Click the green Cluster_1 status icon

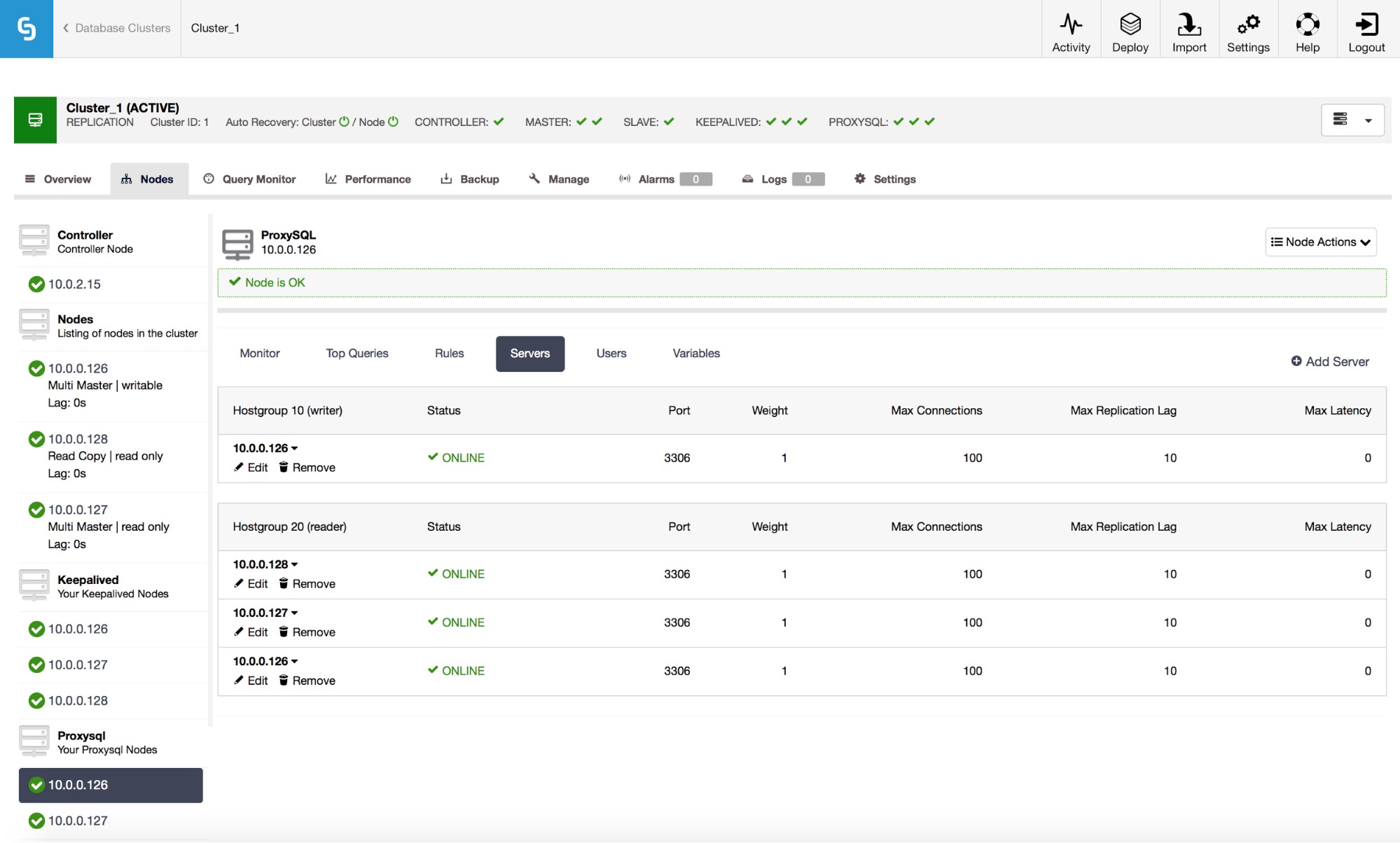[35, 120]
